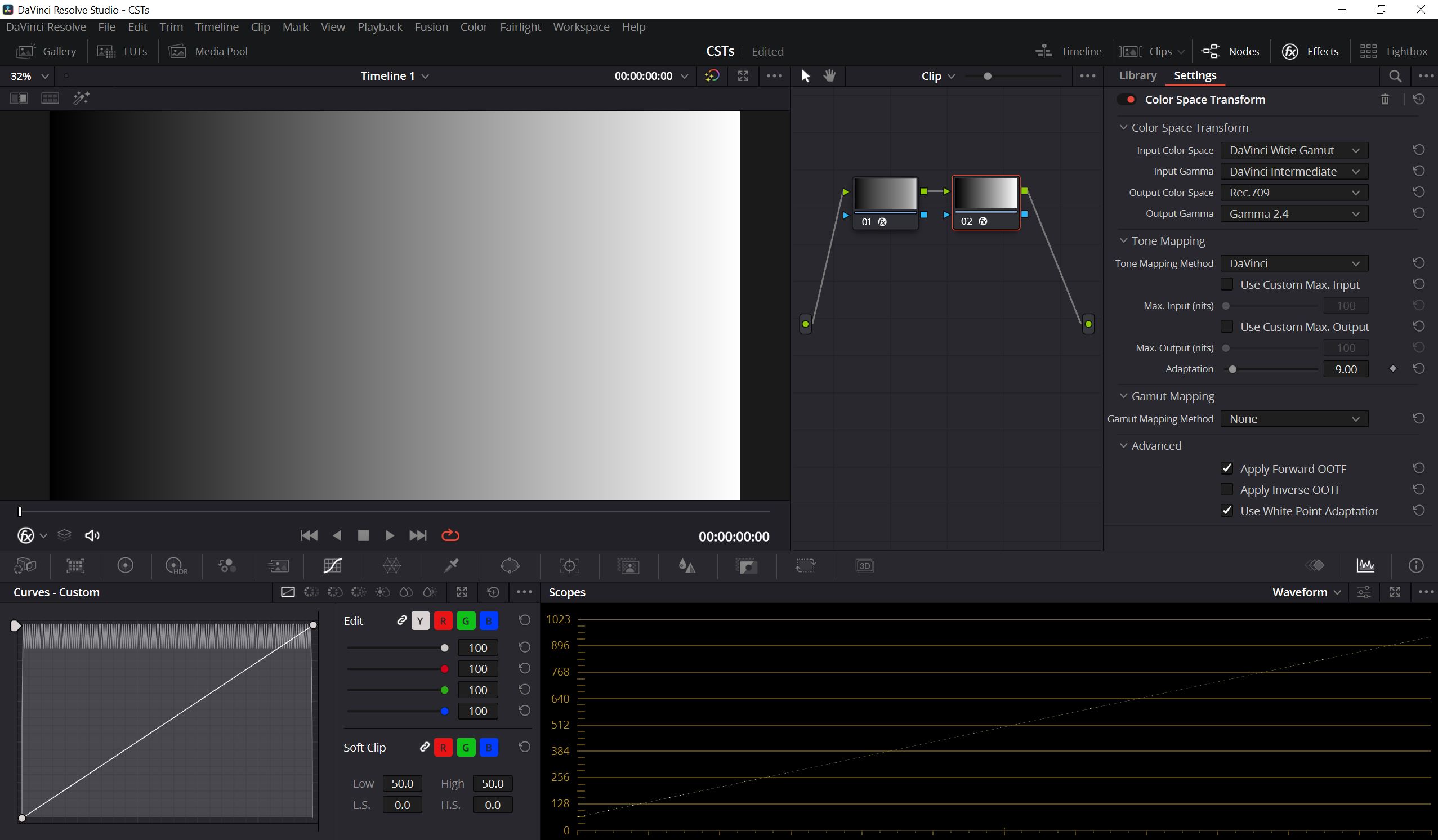Open the Tone Mapping Method dropdown
1438x840 pixels.
point(1294,263)
